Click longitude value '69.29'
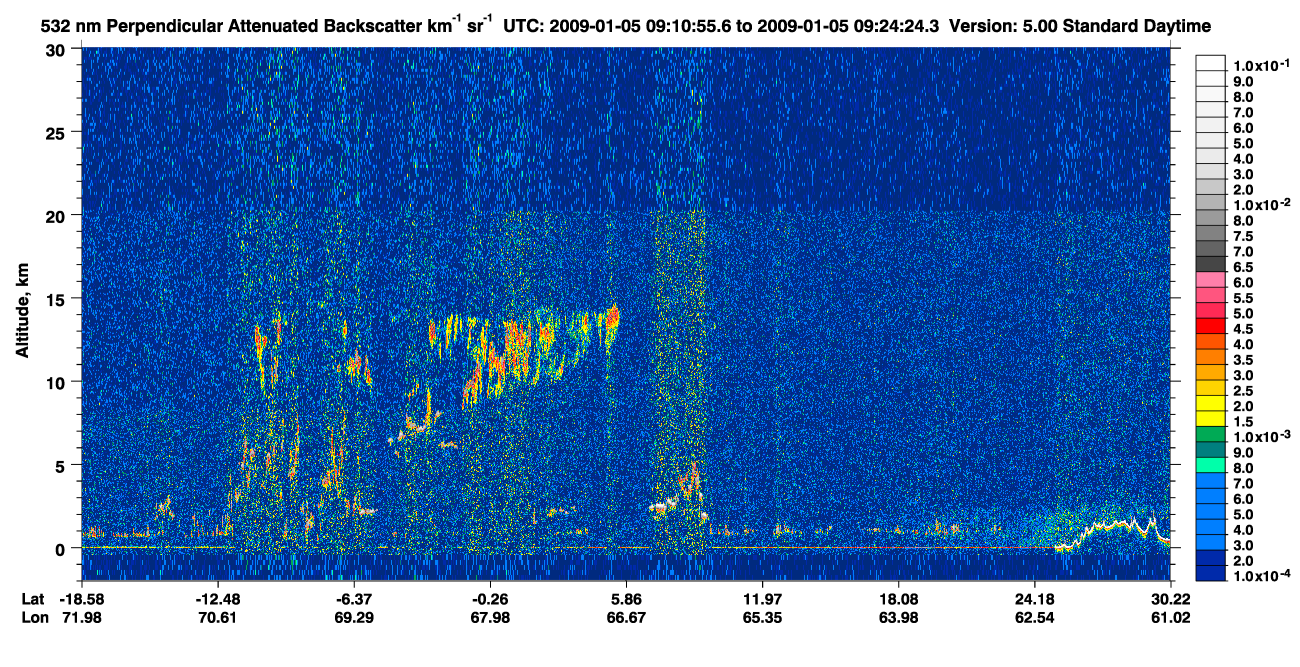This screenshot has width=1300, height=667. click(x=354, y=618)
